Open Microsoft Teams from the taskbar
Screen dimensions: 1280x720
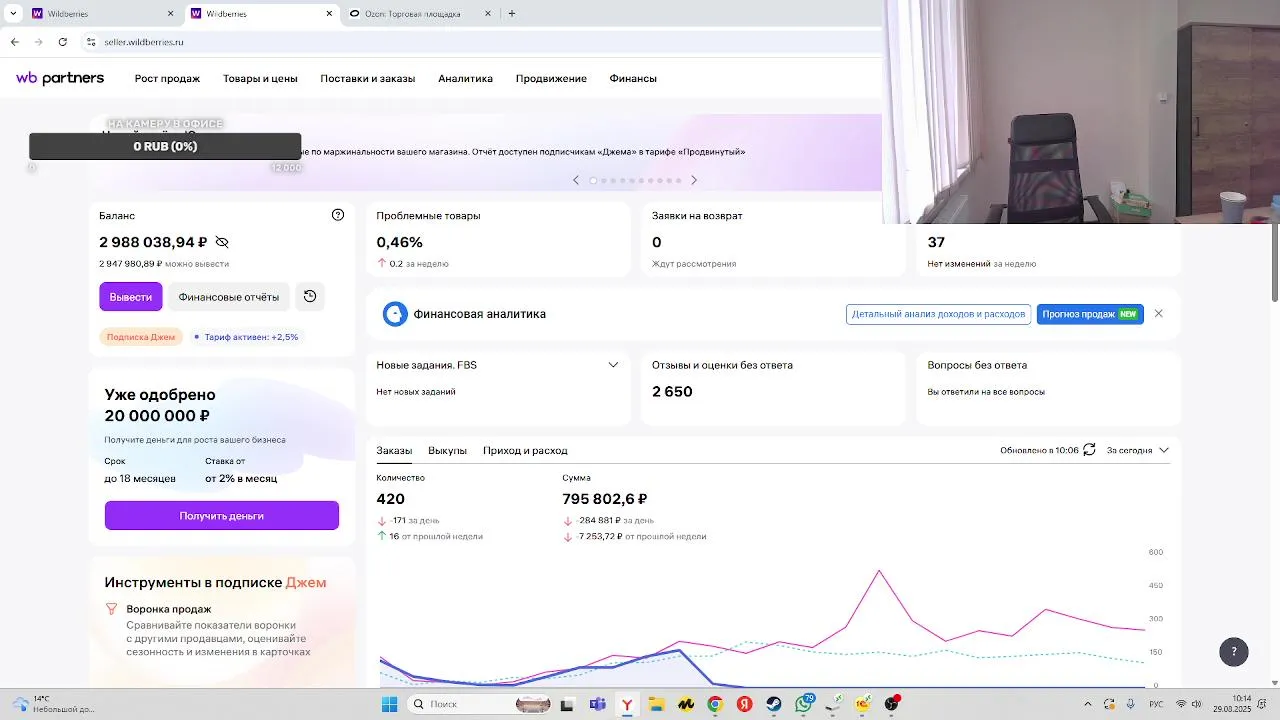click(597, 704)
